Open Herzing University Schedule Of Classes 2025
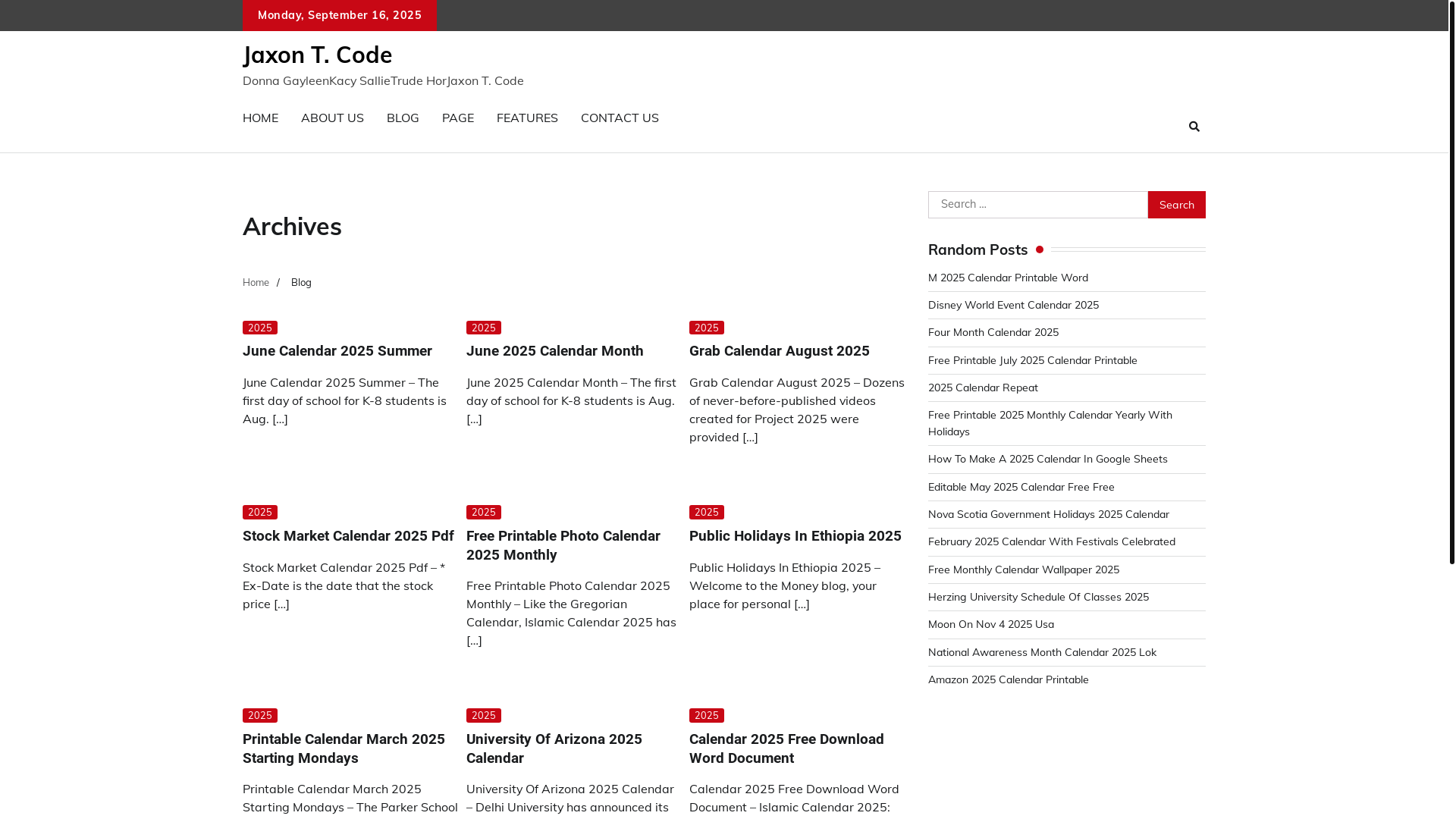The image size is (1456, 819). click(x=1038, y=597)
